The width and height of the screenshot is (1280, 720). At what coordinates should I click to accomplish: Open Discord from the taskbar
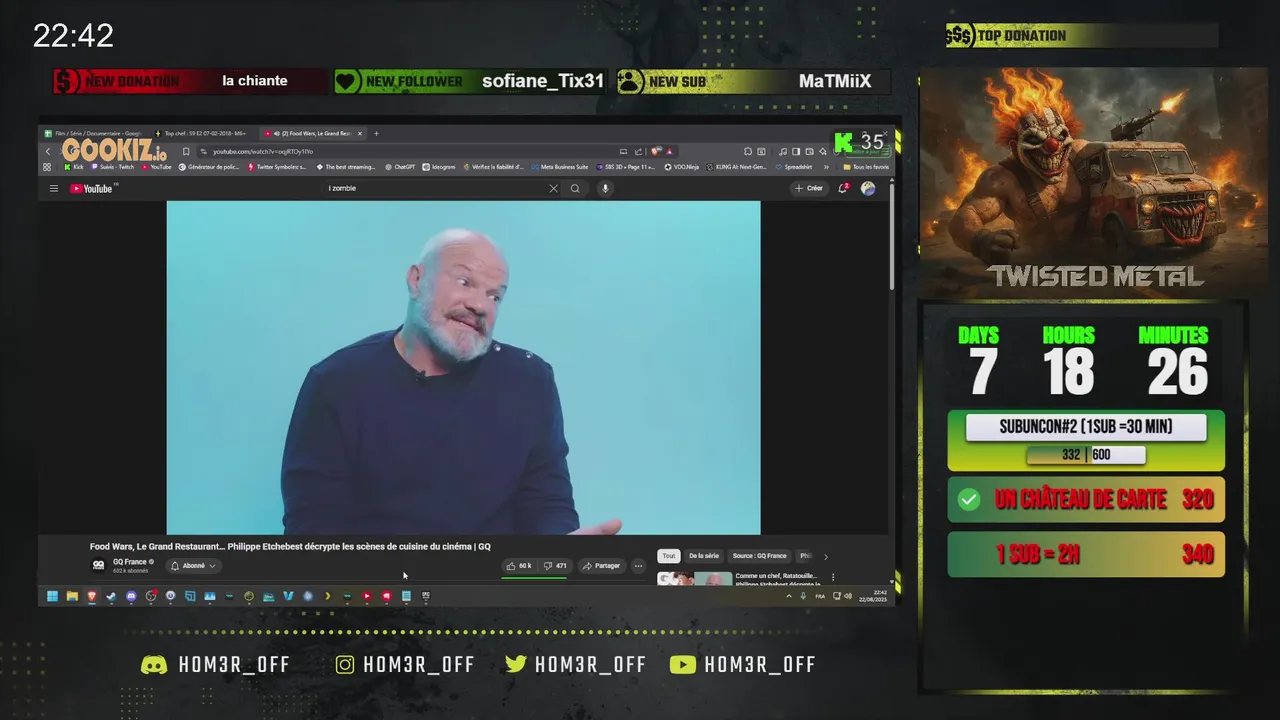pos(131,596)
